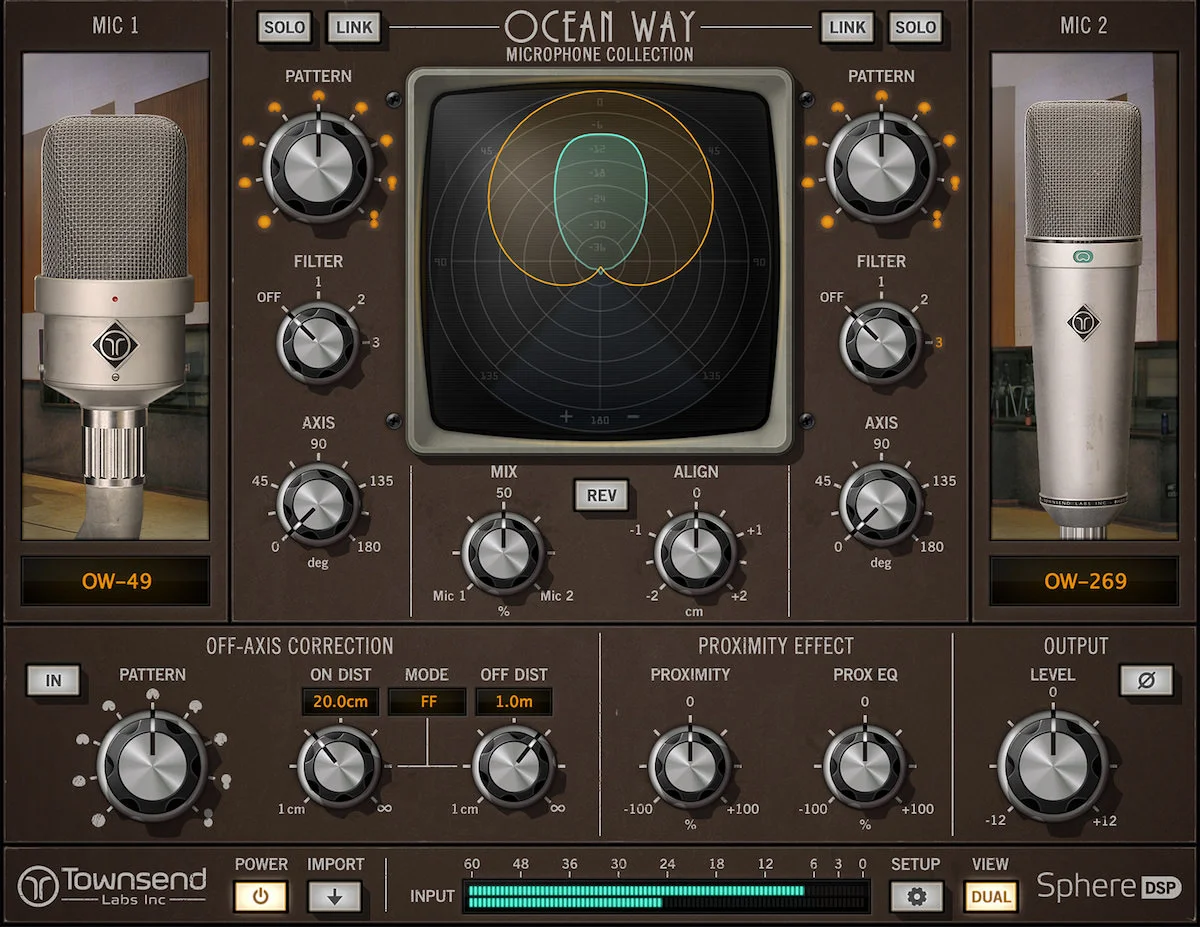Solo Mic 1 with left SOLO button
This screenshot has height=927, width=1200.
coord(284,27)
